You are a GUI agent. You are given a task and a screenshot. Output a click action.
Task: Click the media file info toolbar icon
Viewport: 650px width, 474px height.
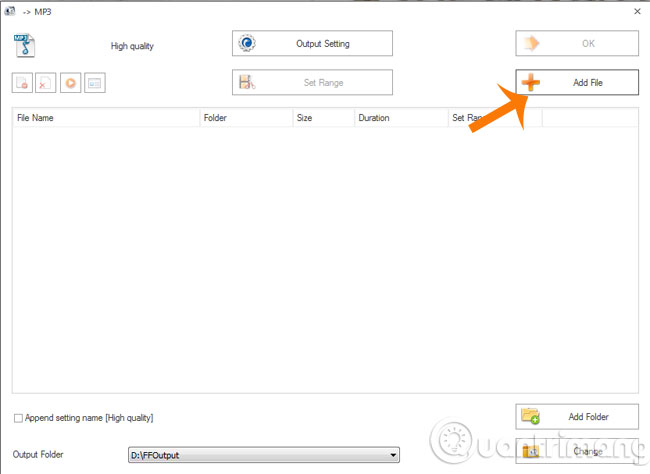(x=95, y=83)
